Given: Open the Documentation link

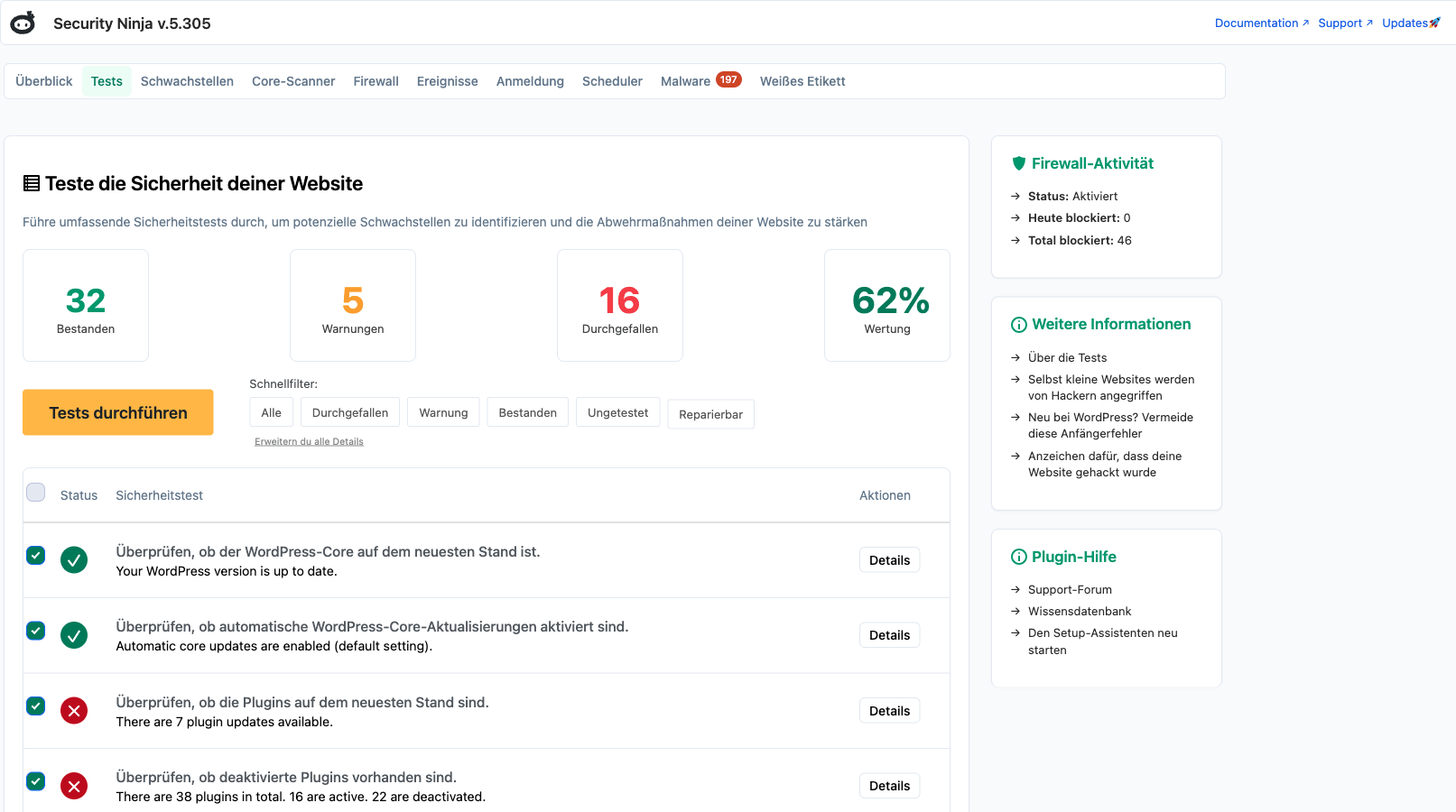Looking at the screenshot, I should click(1261, 23).
